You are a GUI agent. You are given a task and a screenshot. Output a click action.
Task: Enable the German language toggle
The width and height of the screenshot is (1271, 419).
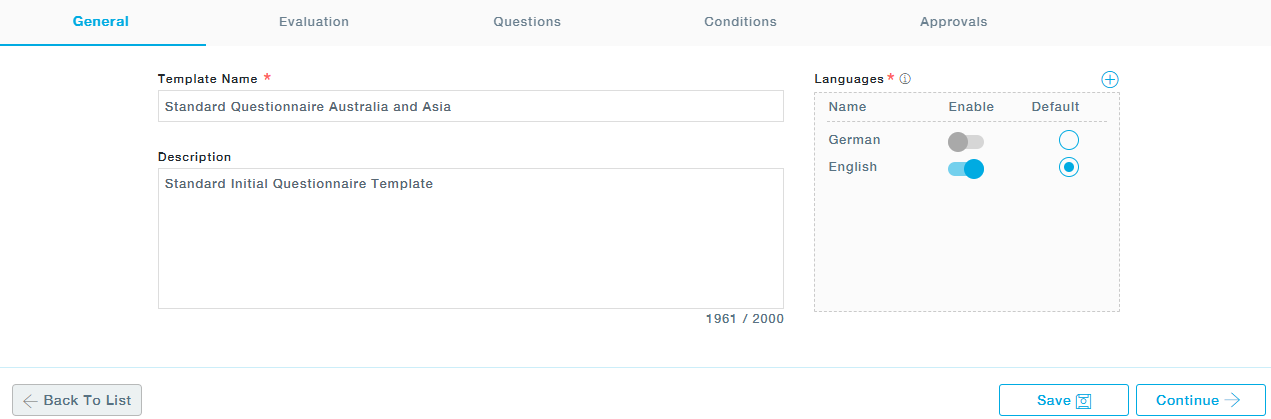point(966,142)
